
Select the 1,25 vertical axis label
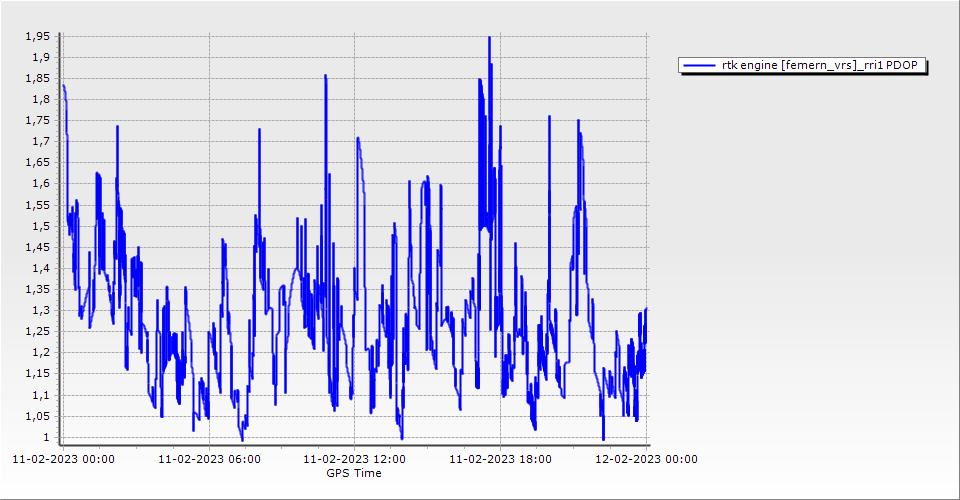[x=39, y=332]
